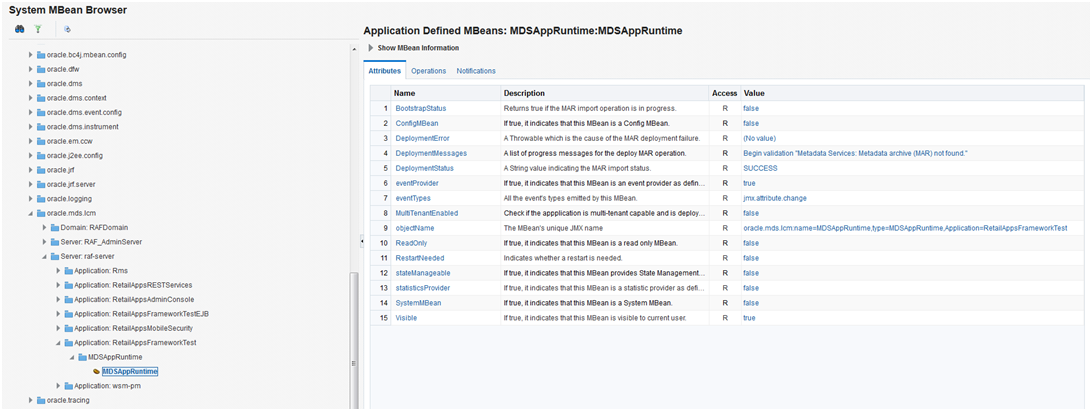Collapse the Server: raf-server node
The image size is (1092, 411).
tap(45, 256)
